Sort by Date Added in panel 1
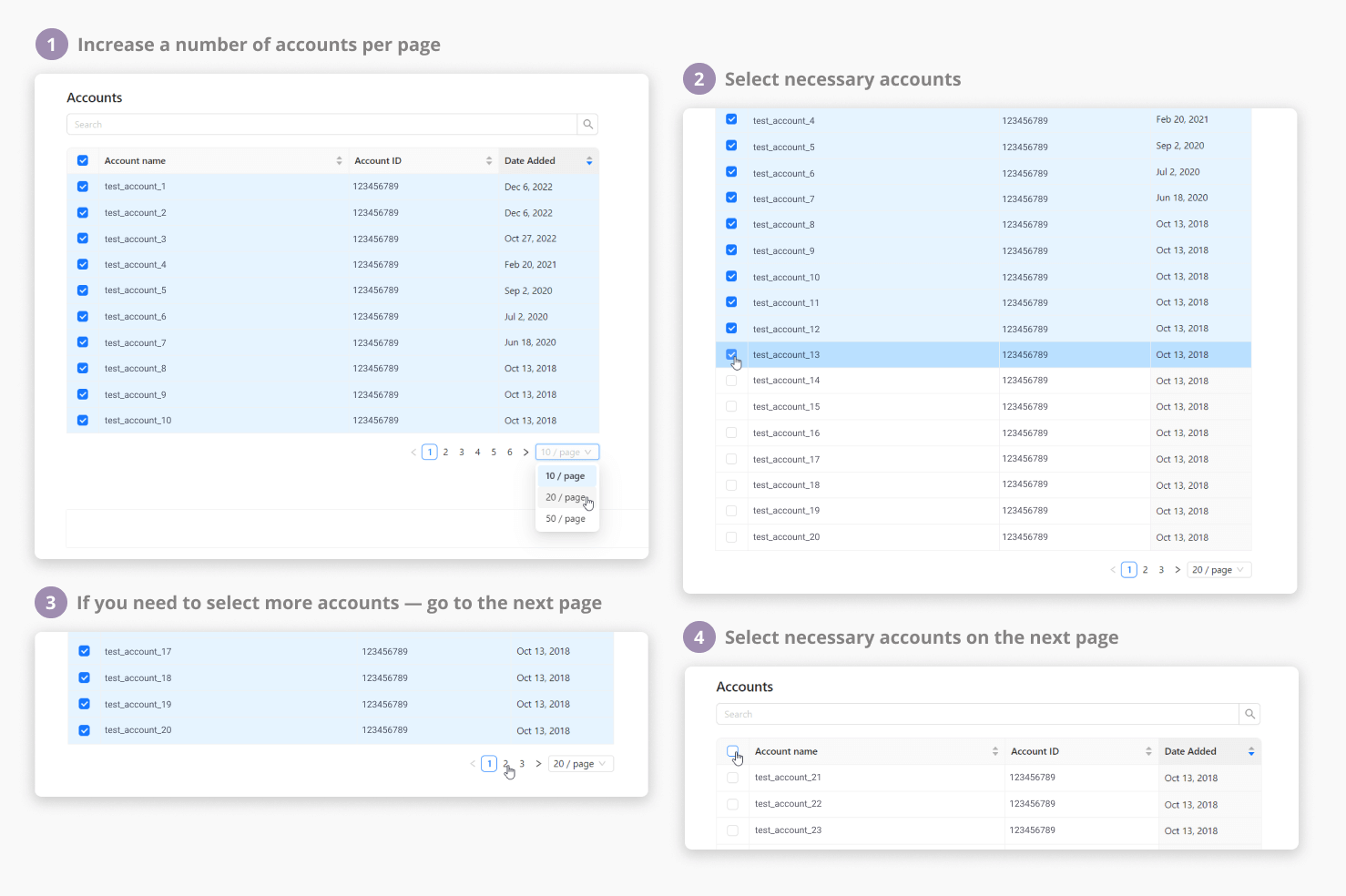The height and width of the screenshot is (896, 1346). [x=589, y=161]
